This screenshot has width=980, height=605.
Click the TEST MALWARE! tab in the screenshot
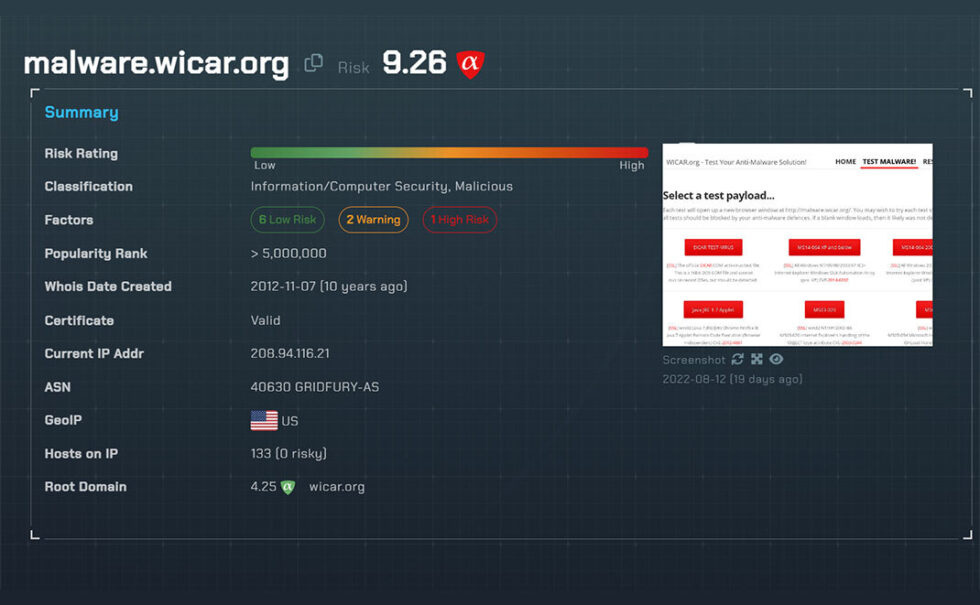[x=887, y=159]
